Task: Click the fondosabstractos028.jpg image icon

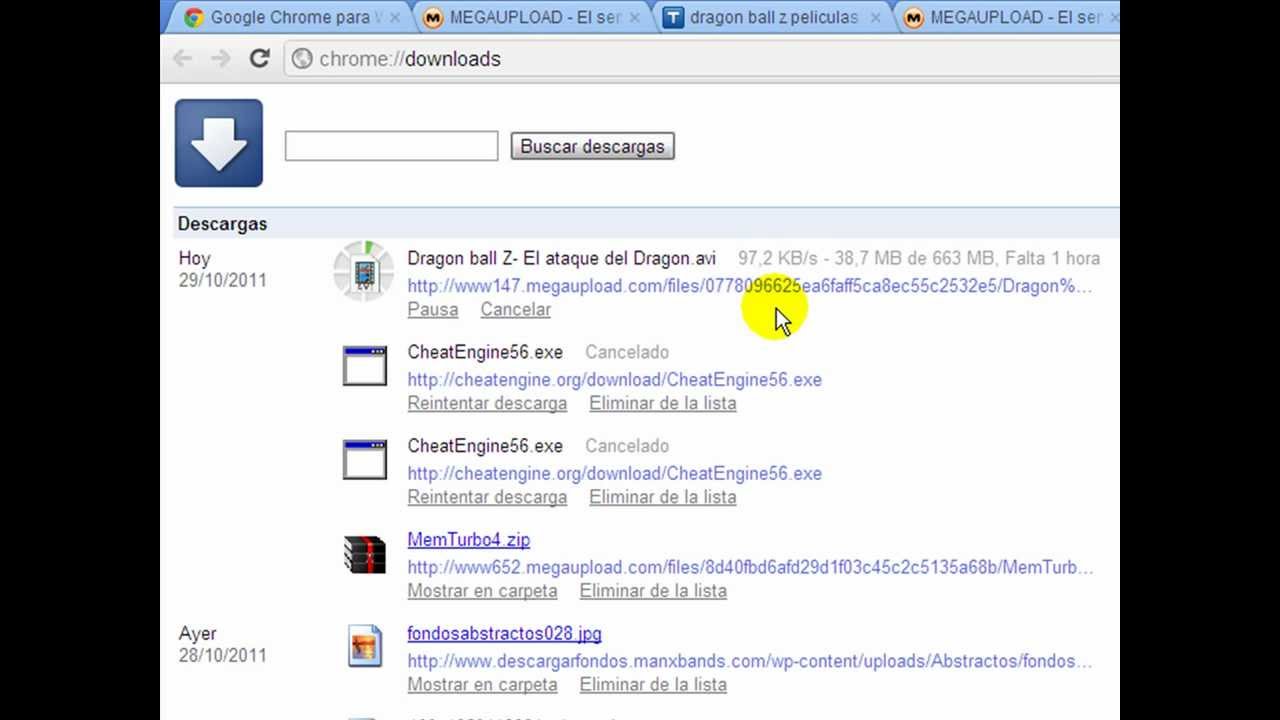Action: point(365,646)
